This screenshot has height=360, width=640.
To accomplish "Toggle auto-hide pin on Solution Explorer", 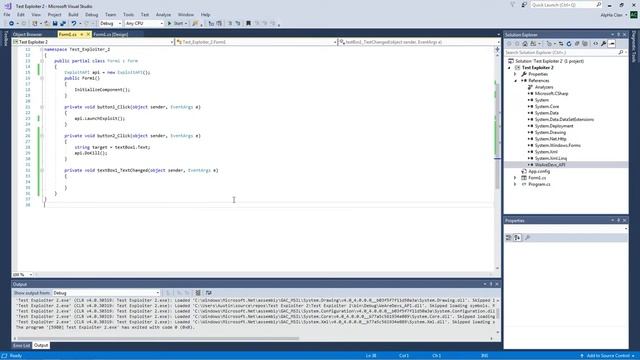I will (x=618, y=35).
